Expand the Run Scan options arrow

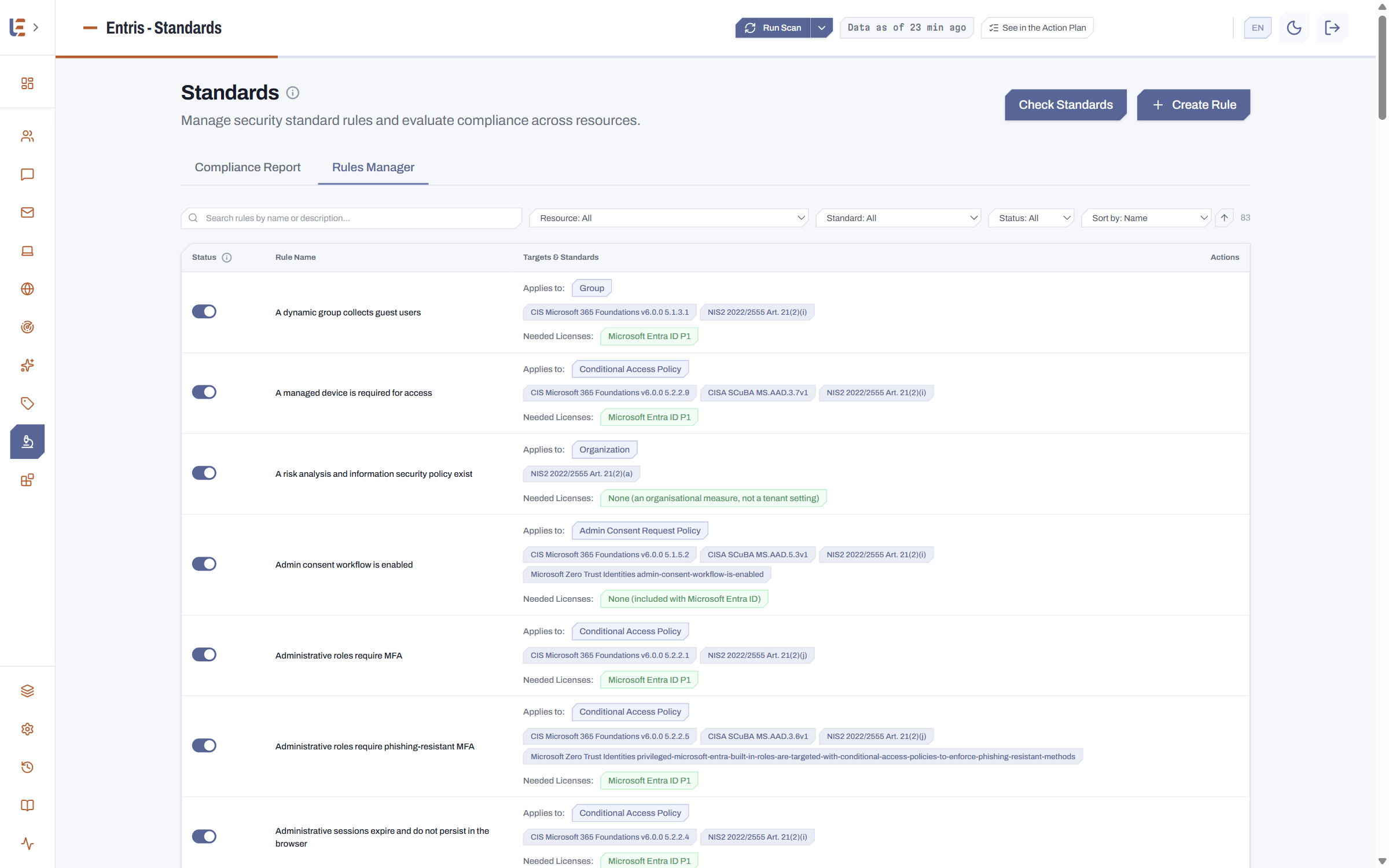pyautogui.click(x=822, y=28)
